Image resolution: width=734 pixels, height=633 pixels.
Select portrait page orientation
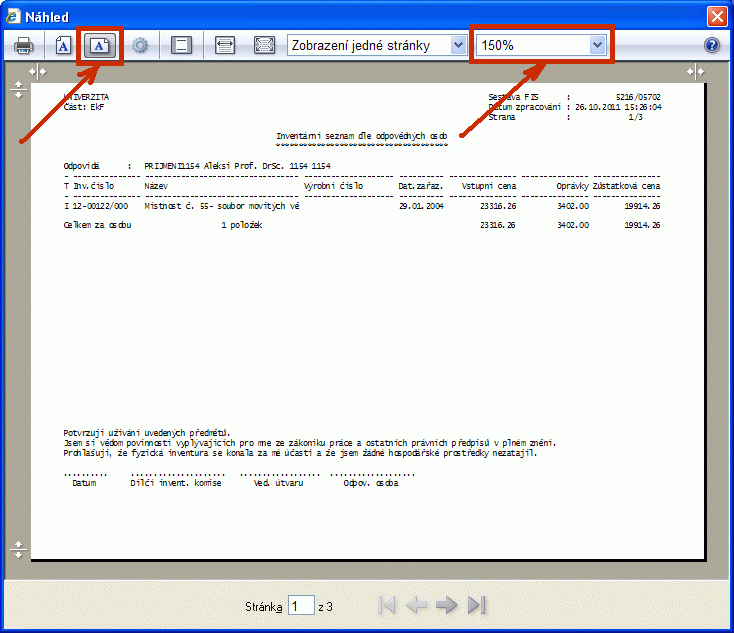pyautogui.click(x=63, y=45)
